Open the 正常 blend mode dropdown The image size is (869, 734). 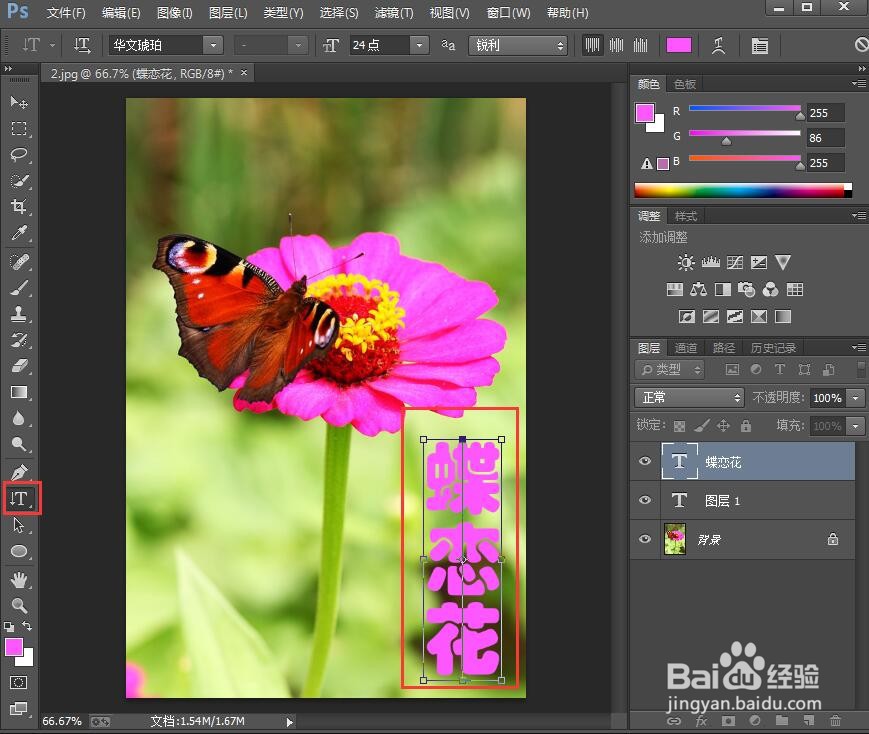(x=689, y=397)
